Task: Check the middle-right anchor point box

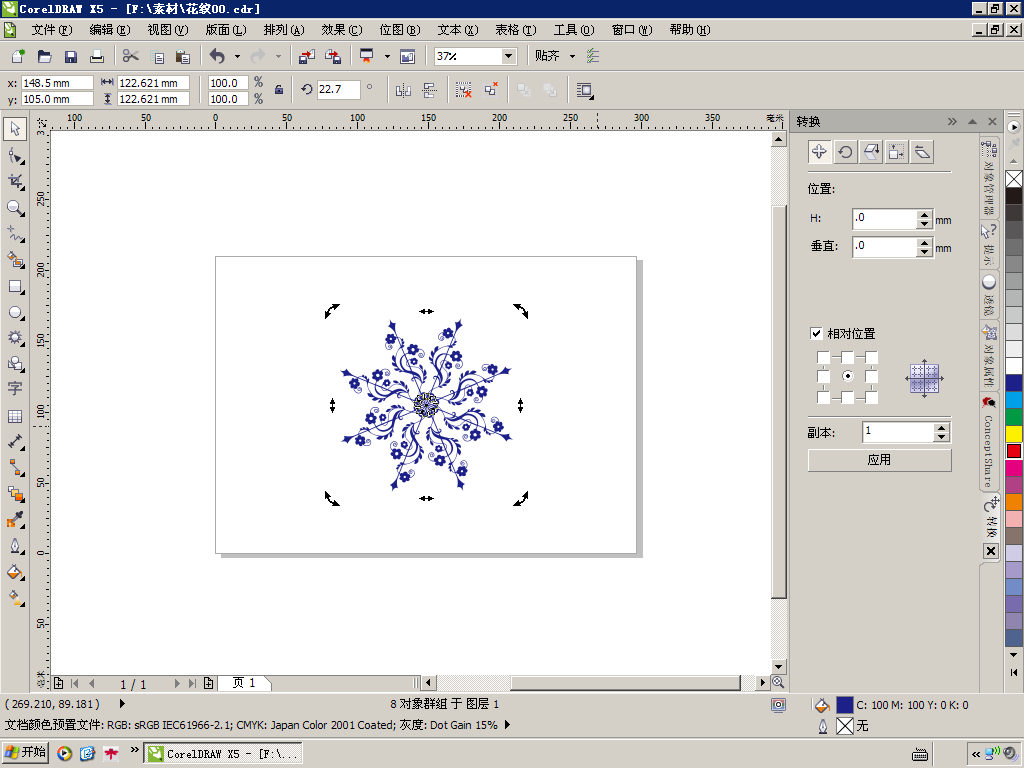Action: 871,377
